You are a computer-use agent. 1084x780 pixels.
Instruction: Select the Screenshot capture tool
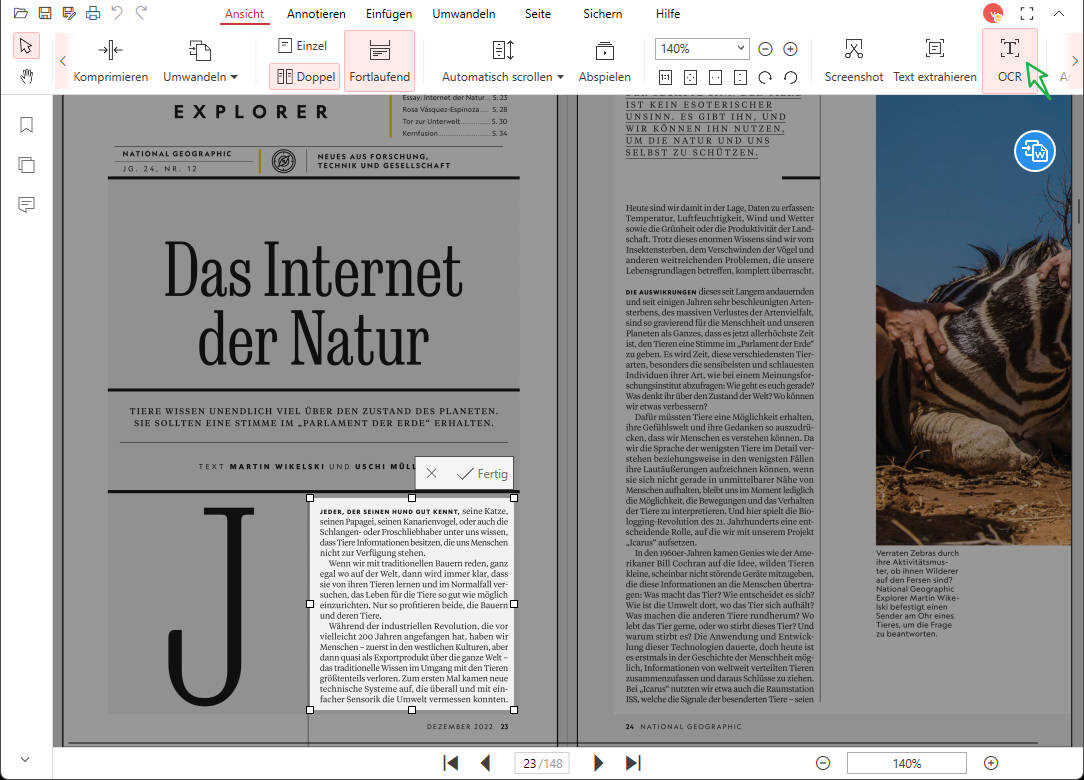click(853, 58)
